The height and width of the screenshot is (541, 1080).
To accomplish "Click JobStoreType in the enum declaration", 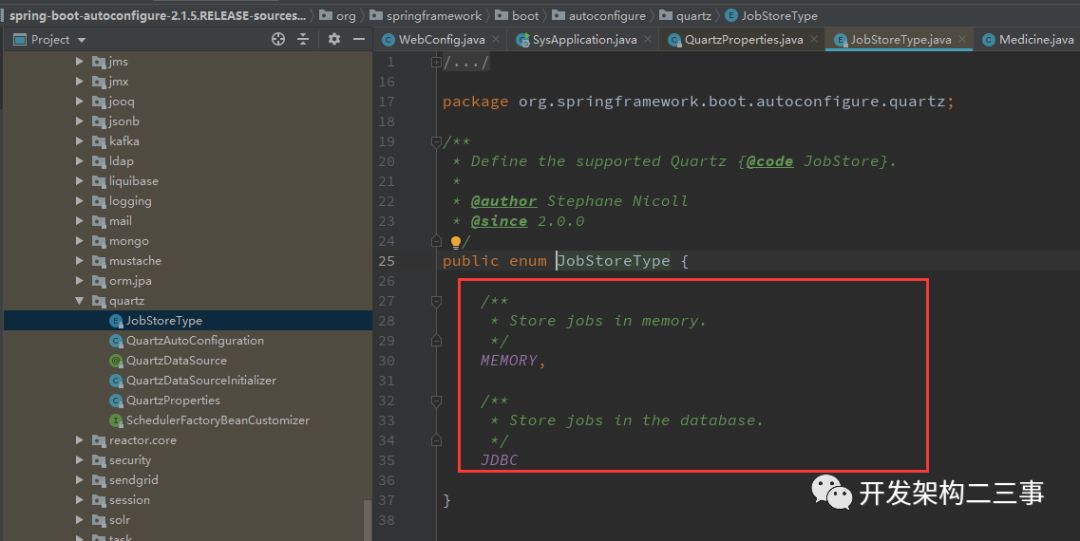I will coord(613,261).
